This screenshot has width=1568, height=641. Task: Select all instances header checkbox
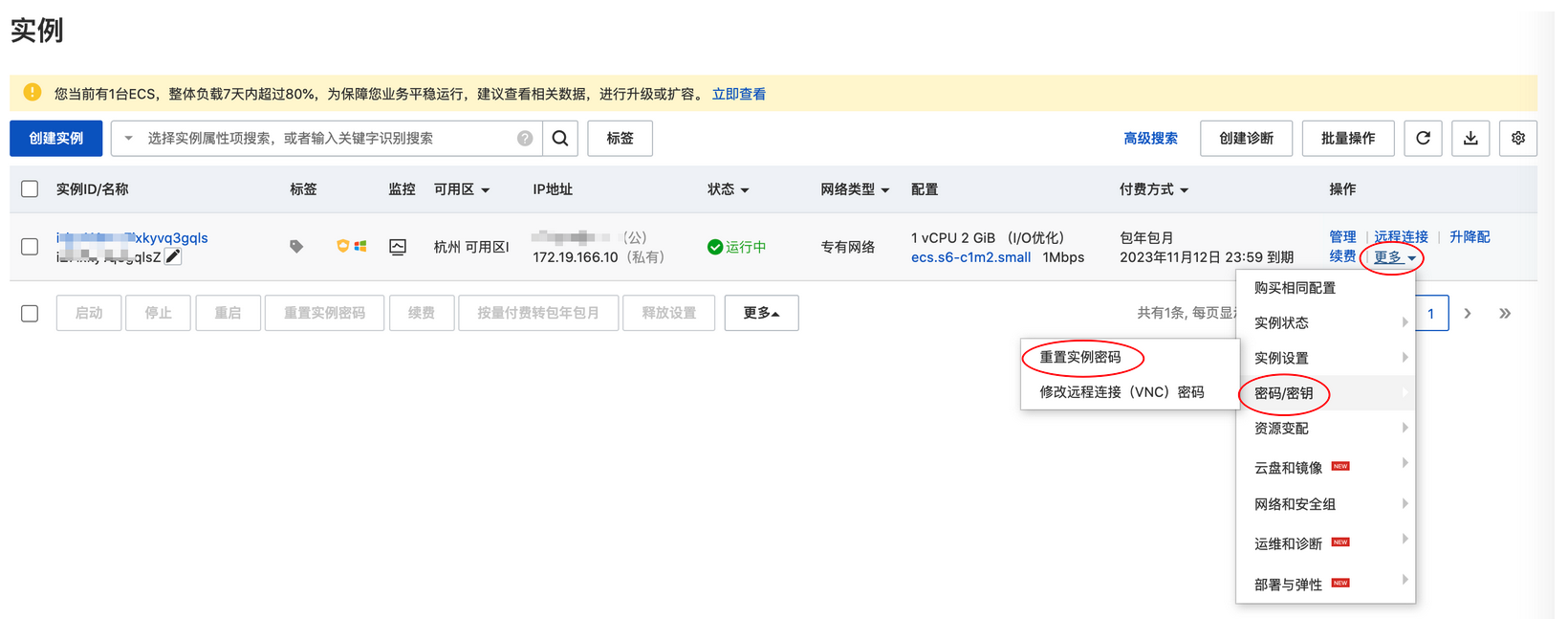(30, 189)
